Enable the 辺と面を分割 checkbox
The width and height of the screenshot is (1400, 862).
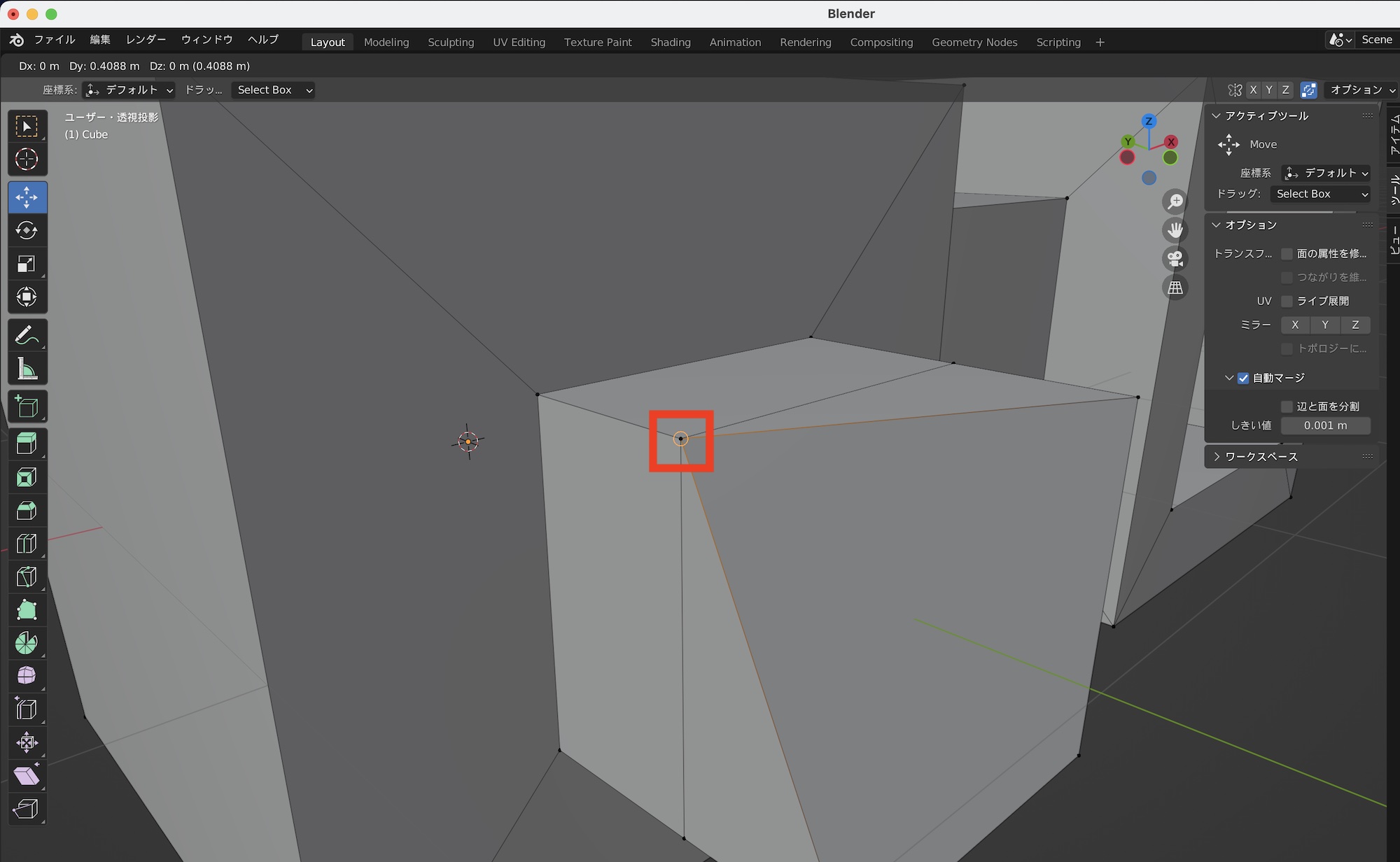(x=1287, y=407)
